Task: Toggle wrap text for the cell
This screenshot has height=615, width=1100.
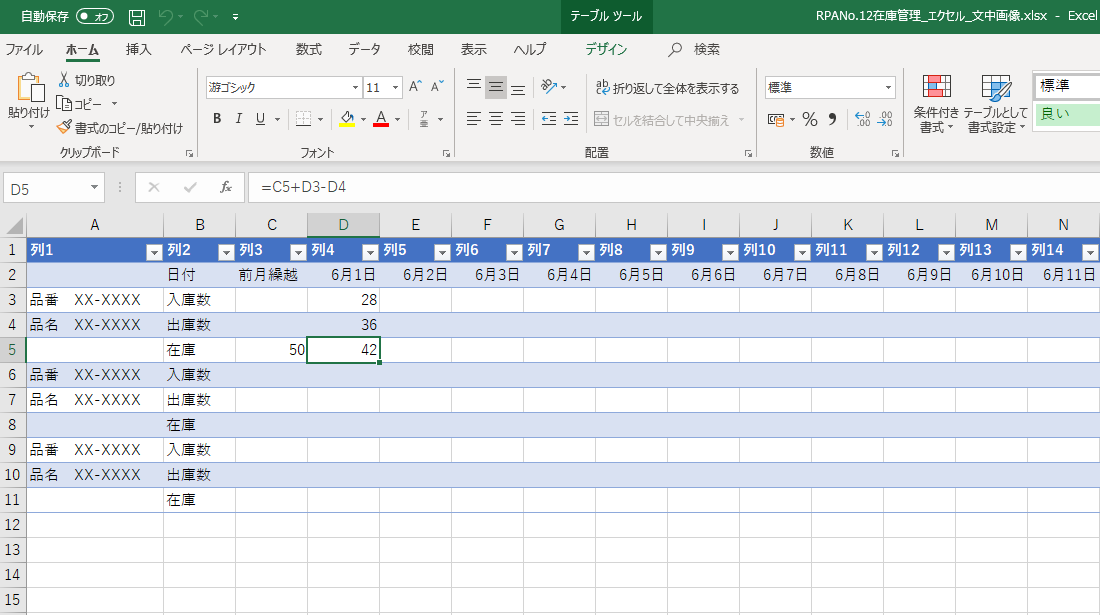Action: point(667,88)
